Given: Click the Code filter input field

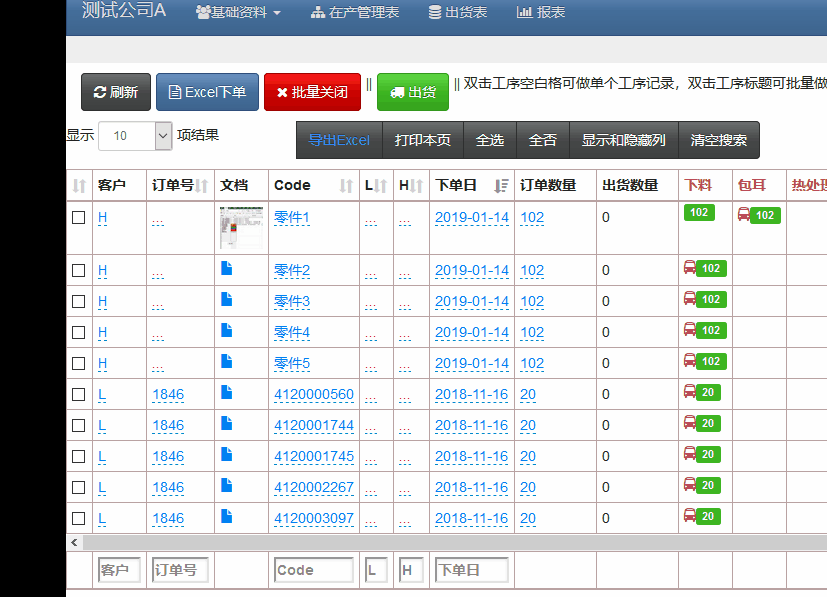Looking at the screenshot, I should click(x=314, y=570).
